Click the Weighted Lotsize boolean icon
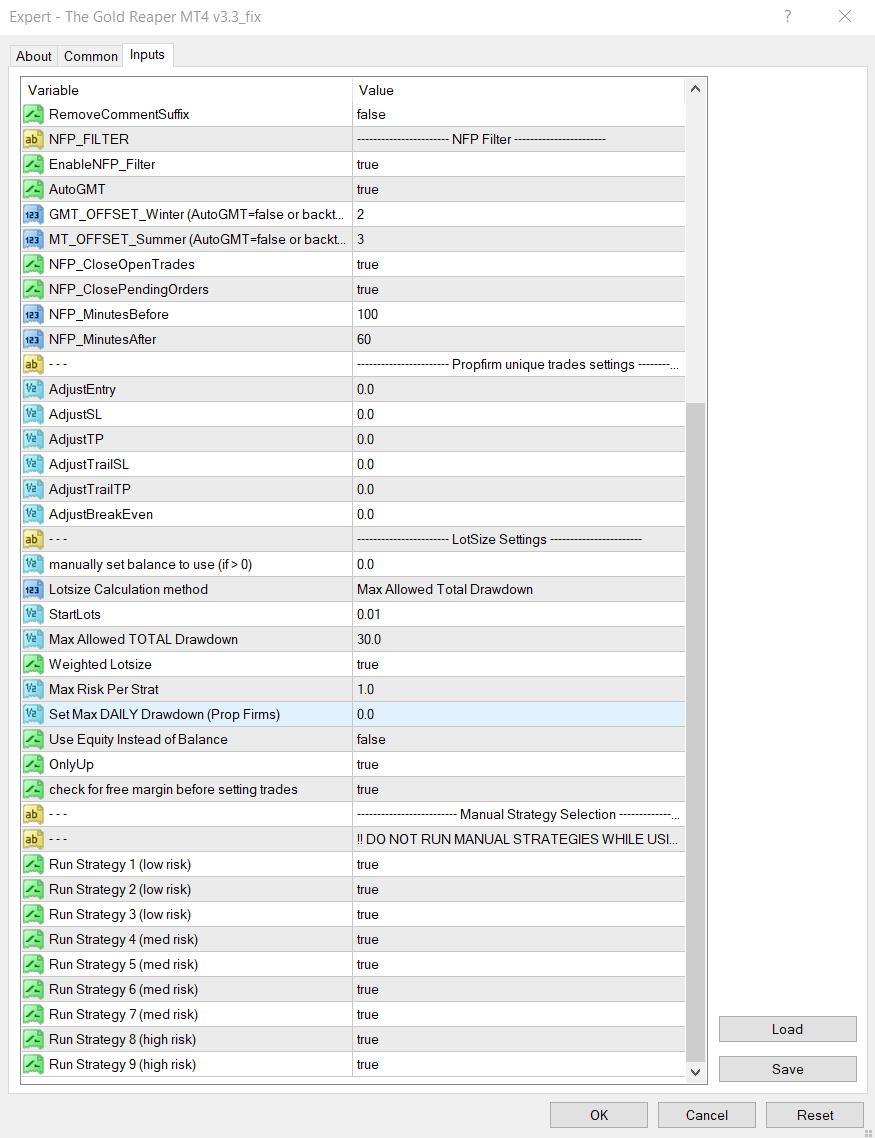The image size is (875, 1138). 33,665
